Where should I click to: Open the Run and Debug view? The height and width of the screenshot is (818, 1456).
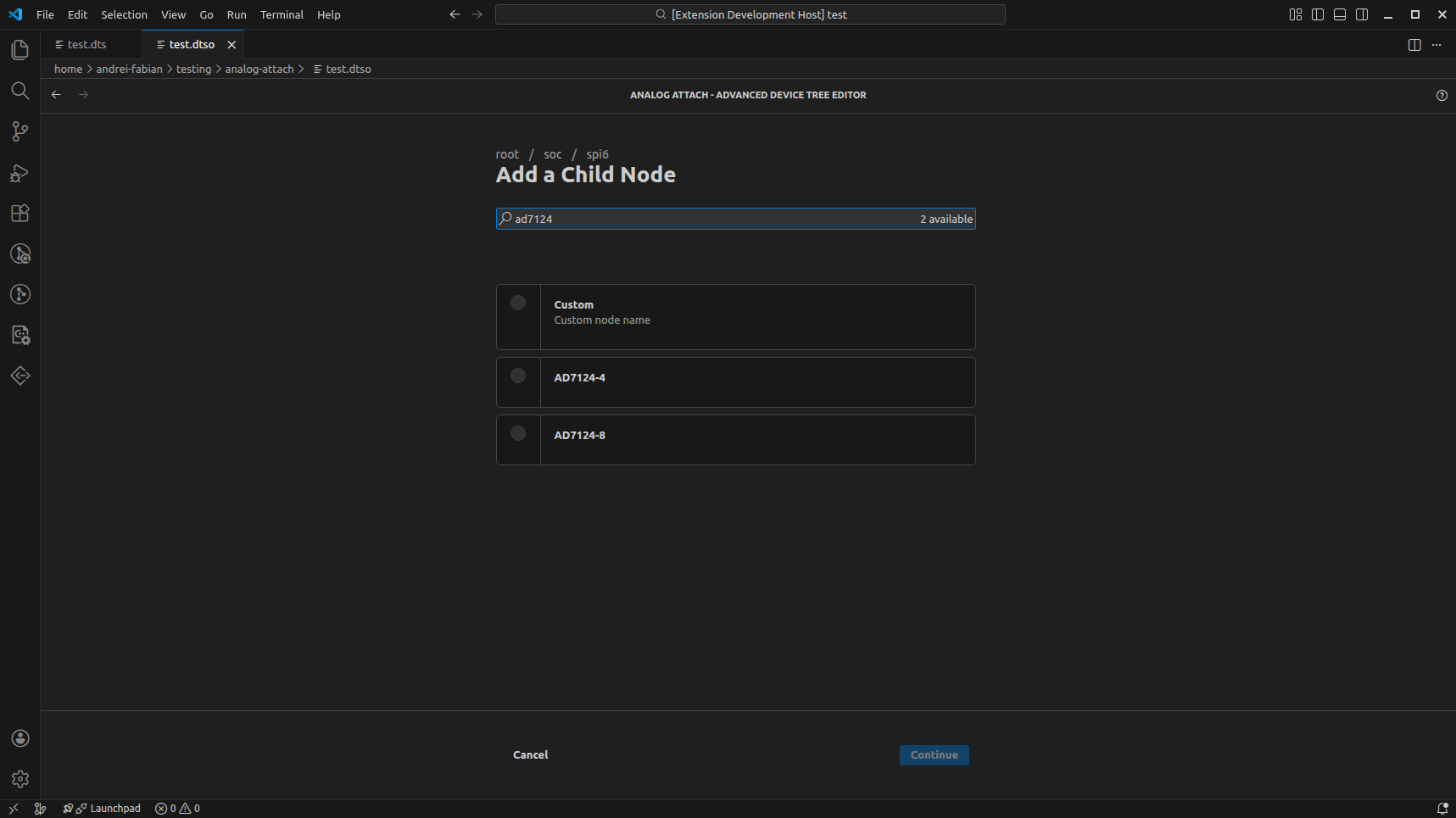pos(20,173)
